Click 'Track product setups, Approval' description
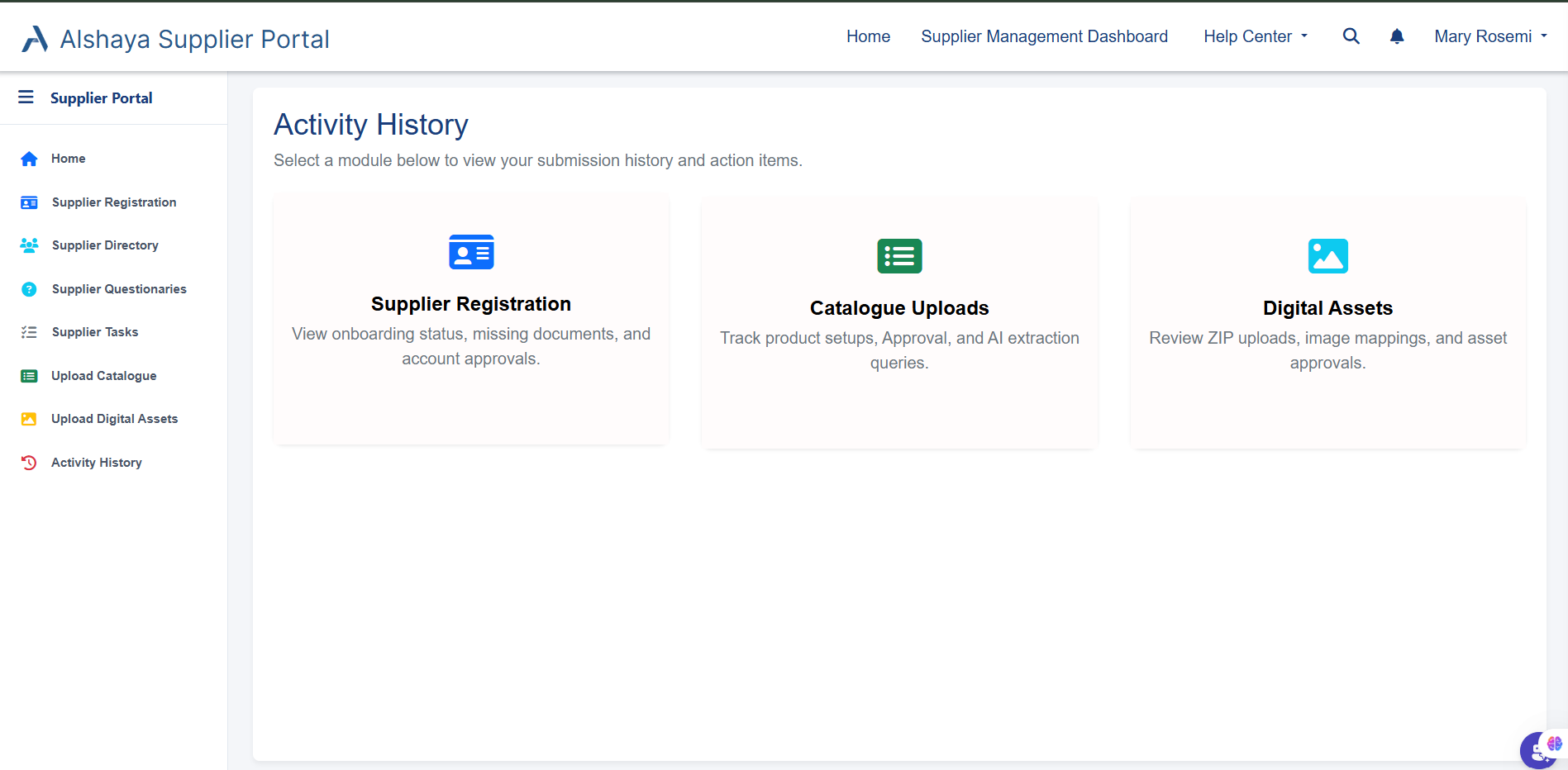 [899, 350]
